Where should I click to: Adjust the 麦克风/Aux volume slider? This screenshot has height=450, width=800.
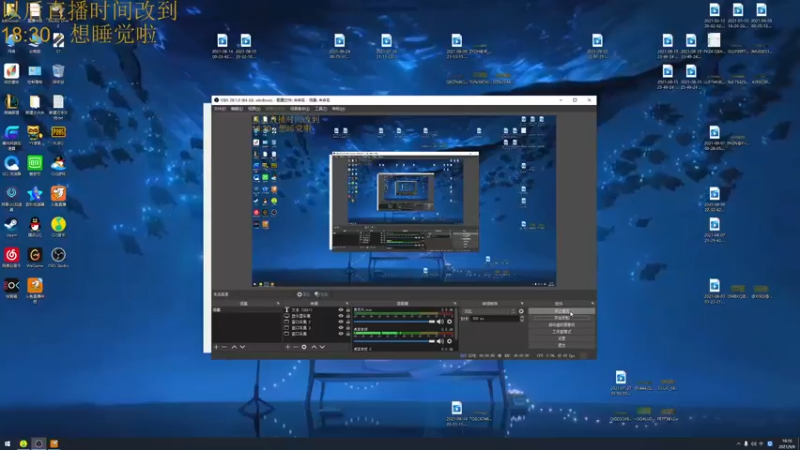394,321
